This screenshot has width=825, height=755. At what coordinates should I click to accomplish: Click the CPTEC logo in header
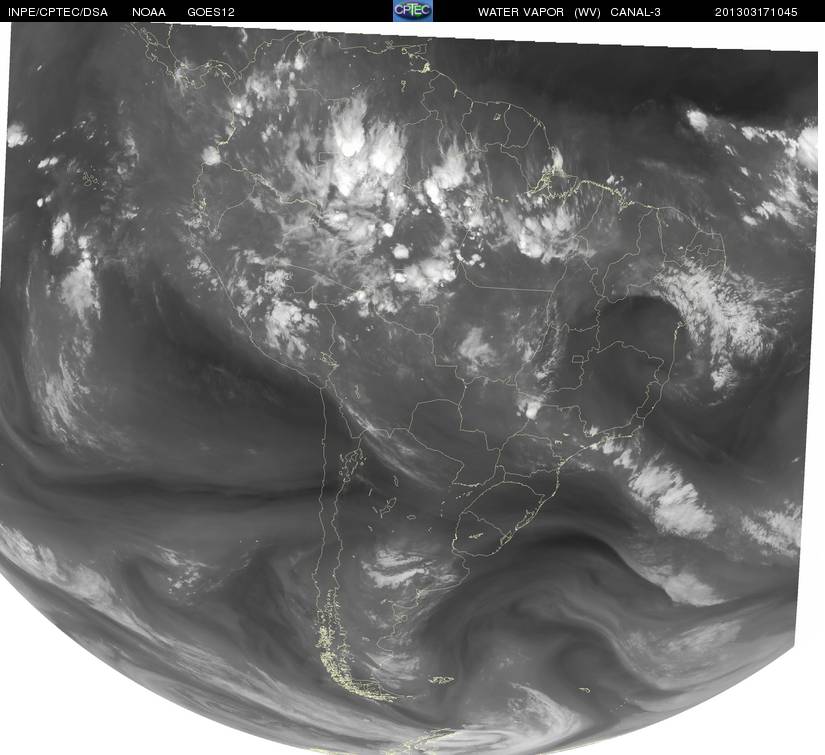tap(413, 11)
